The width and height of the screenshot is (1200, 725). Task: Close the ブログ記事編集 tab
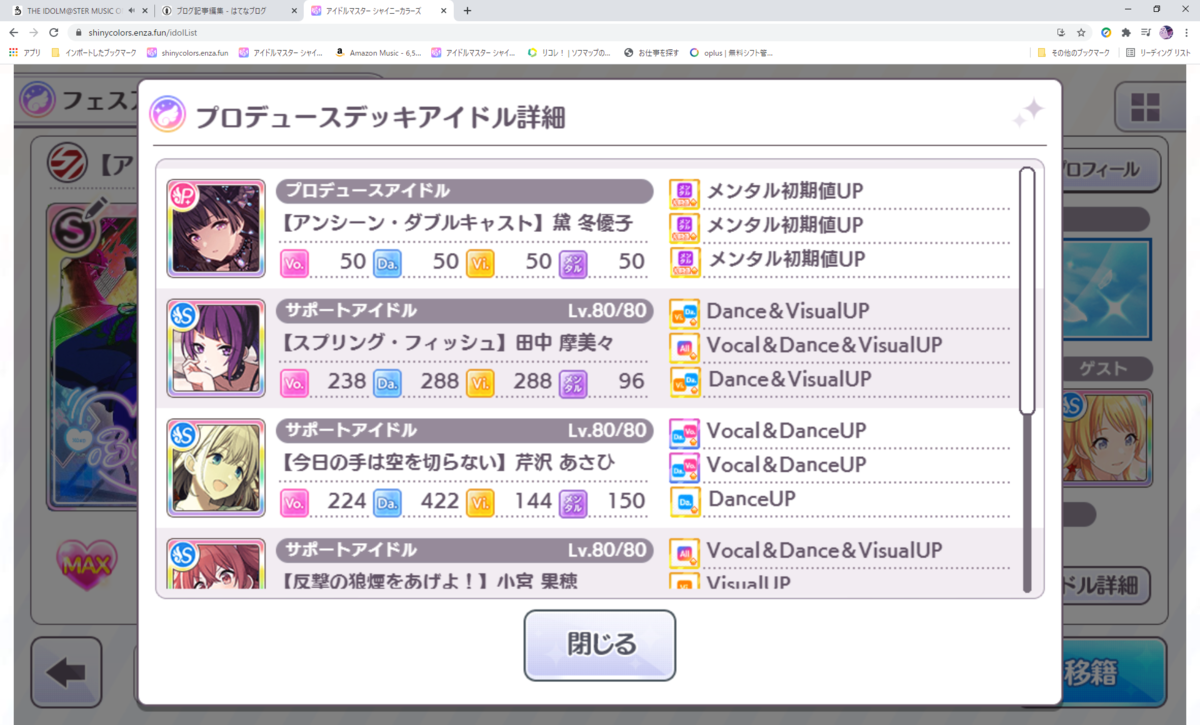(294, 11)
